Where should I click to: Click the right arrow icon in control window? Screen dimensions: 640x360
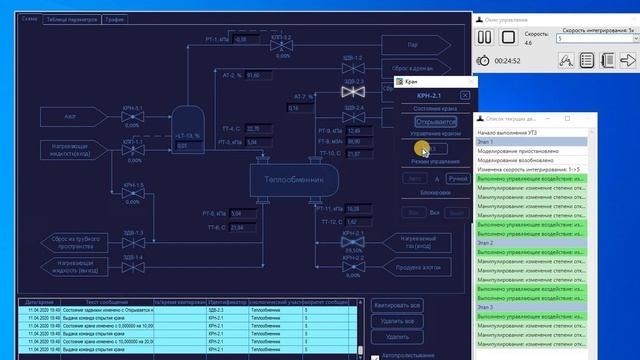[628, 60]
